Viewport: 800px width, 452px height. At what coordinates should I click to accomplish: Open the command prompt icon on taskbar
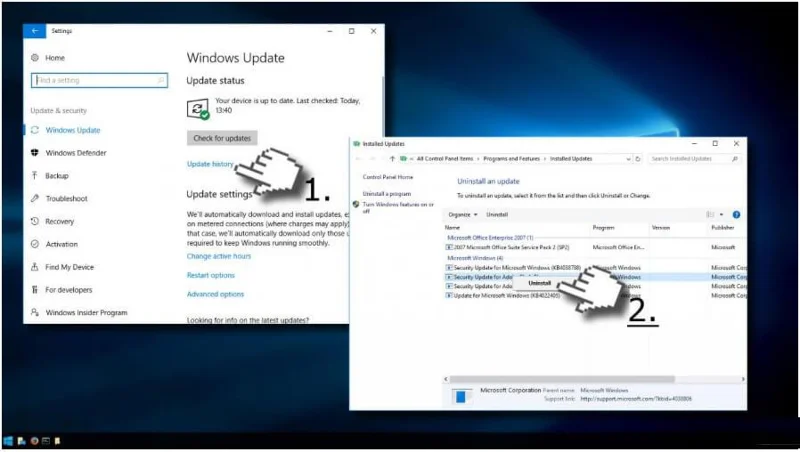tap(46, 441)
